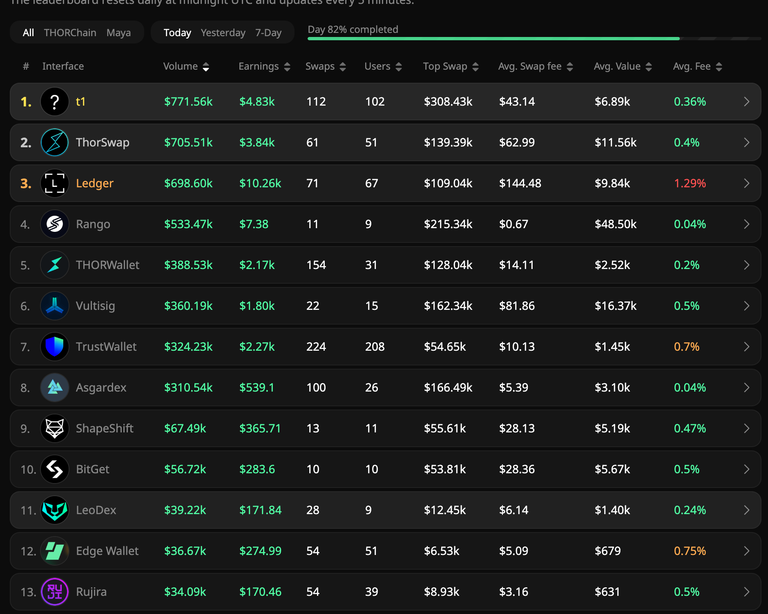Click the ThorSwap logo icon
The height and width of the screenshot is (614, 768).
(x=54, y=142)
